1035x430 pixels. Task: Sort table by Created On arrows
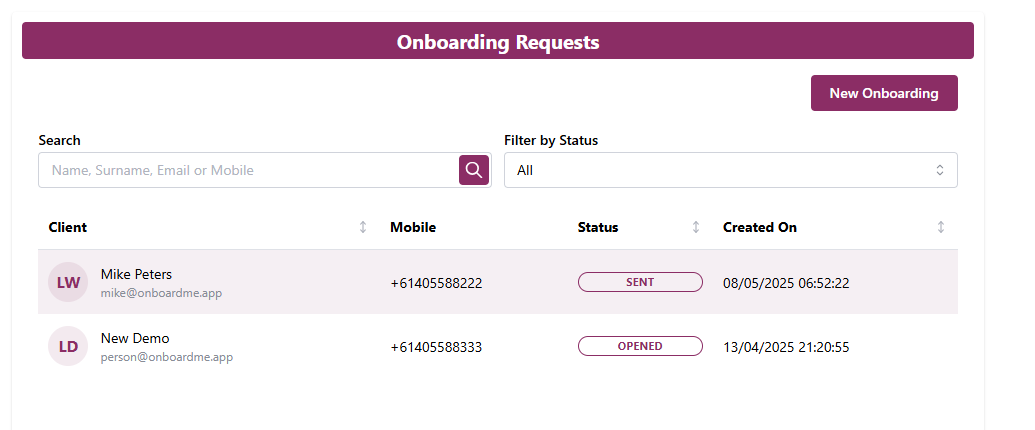coord(940,227)
